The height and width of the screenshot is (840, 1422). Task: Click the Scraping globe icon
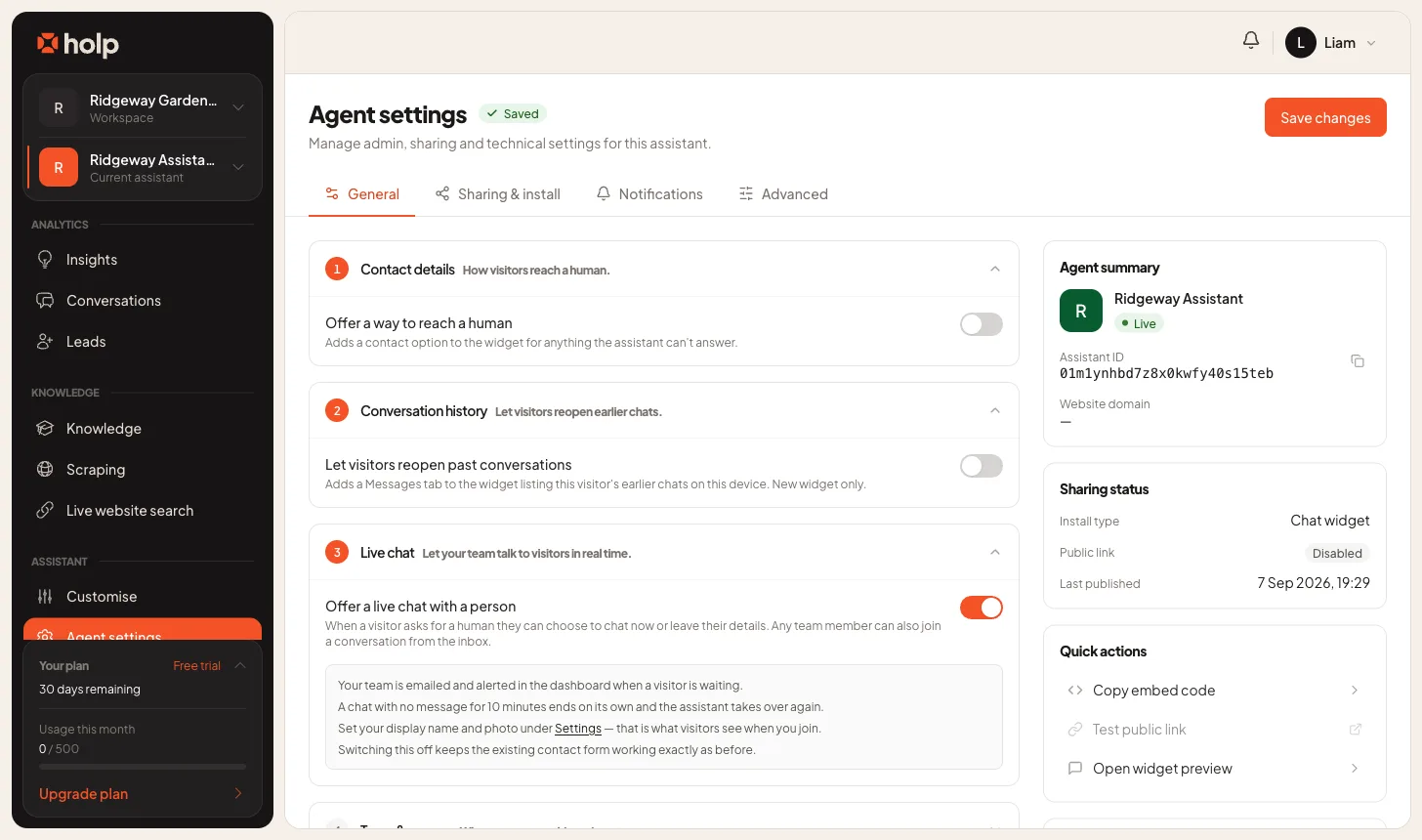click(x=45, y=470)
